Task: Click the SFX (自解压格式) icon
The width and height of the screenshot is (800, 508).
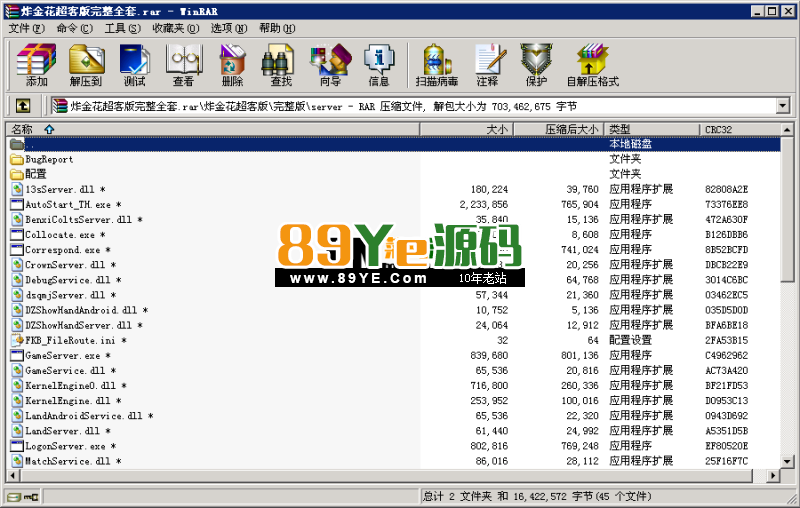Action: click(x=592, y=65)
